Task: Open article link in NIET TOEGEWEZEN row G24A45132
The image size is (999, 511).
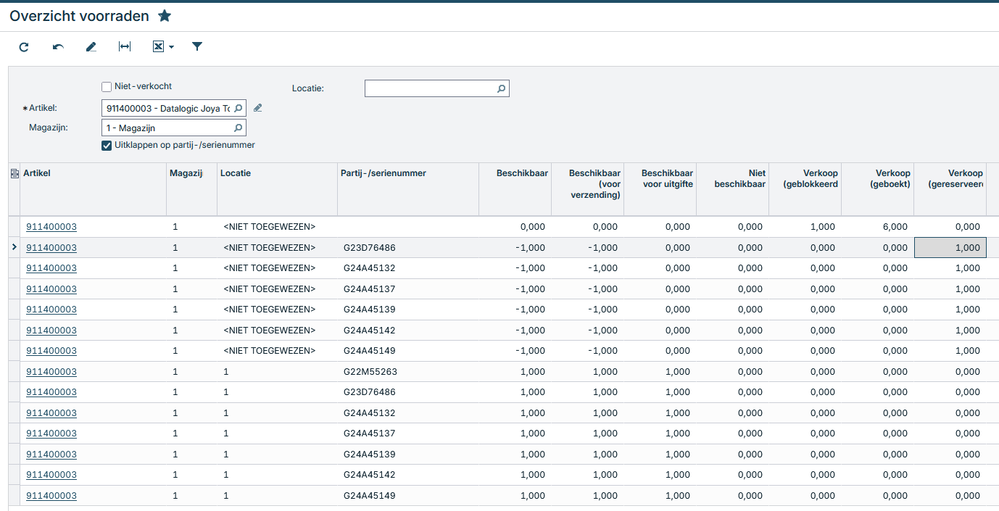Action: pyautogui.click(x=51, y=268)
